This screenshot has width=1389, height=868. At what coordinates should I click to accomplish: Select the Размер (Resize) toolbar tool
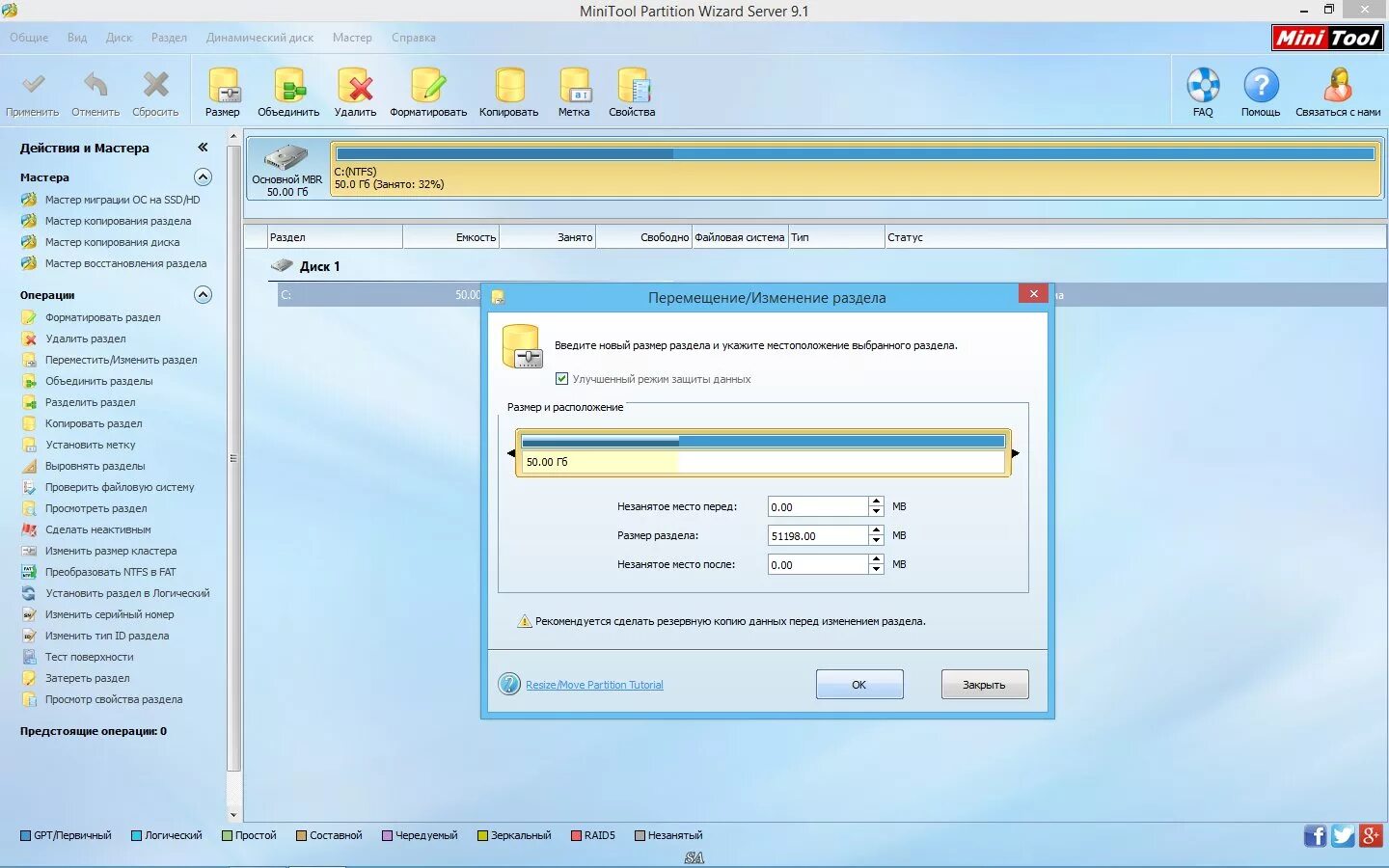point(223,94)
